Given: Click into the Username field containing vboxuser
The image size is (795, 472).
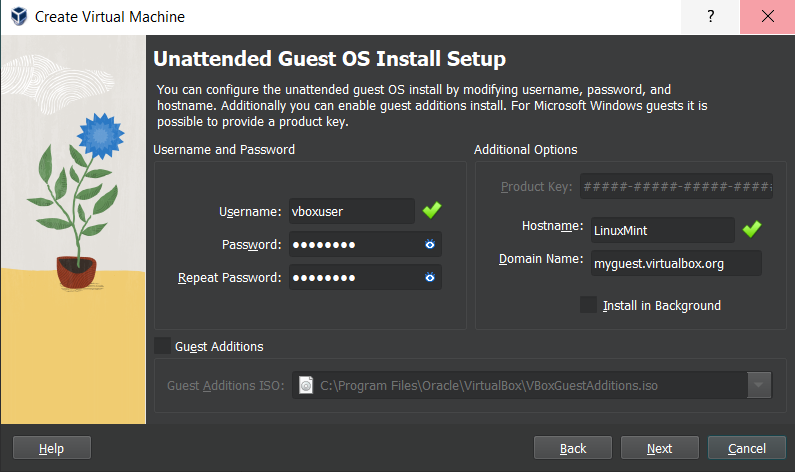Looking at the screenshot, I should point(350,211).
